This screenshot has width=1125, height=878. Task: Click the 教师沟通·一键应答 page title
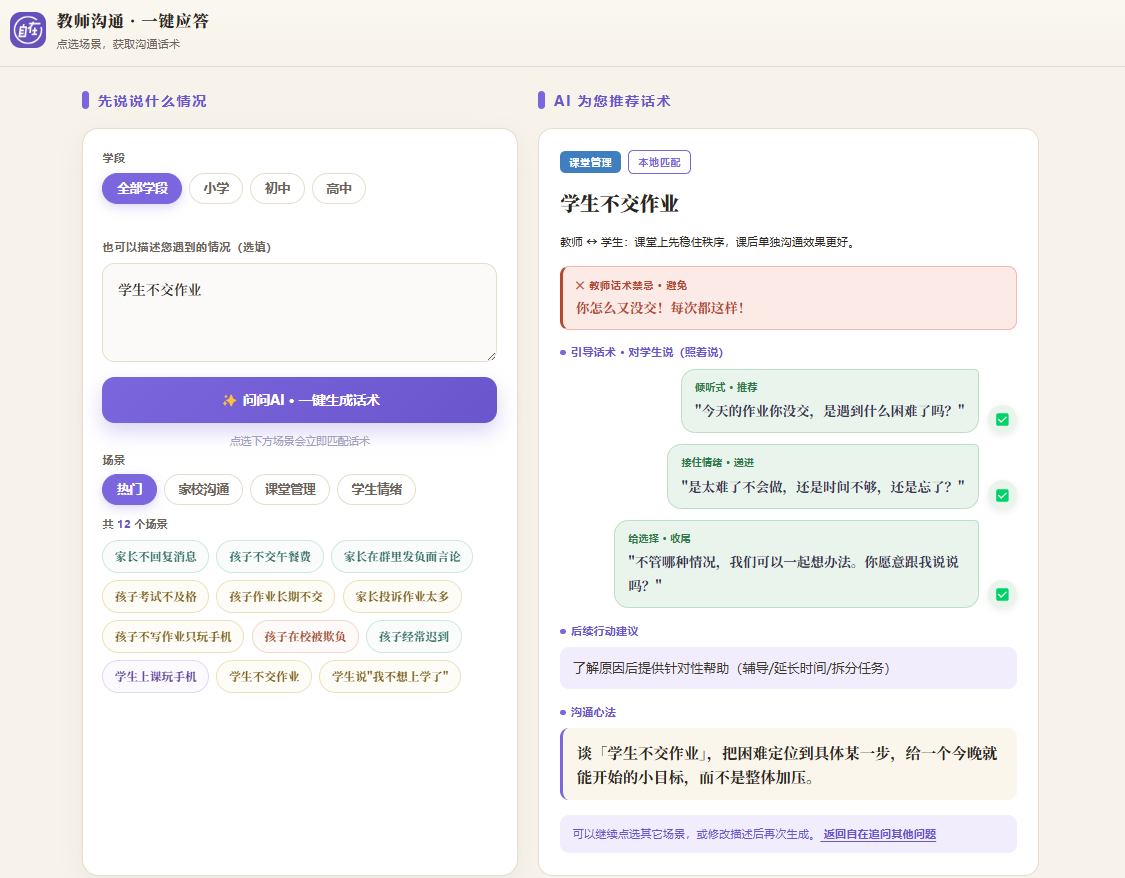pos(133,21)
